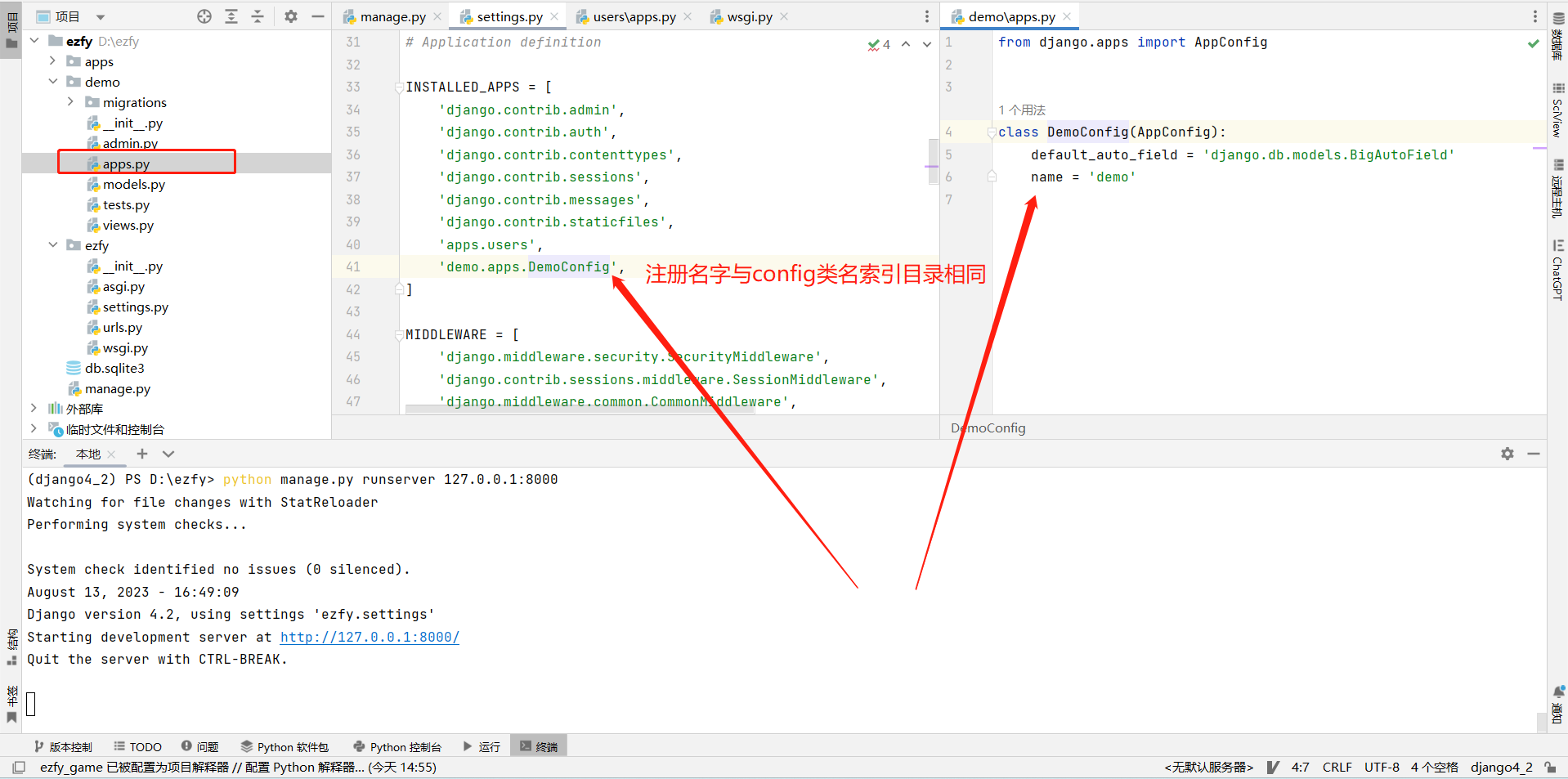Image resolution: width=1568 pixels, height=779 pixels.
Task: Open terminal panel settings gear
Action: [1508, 454]
